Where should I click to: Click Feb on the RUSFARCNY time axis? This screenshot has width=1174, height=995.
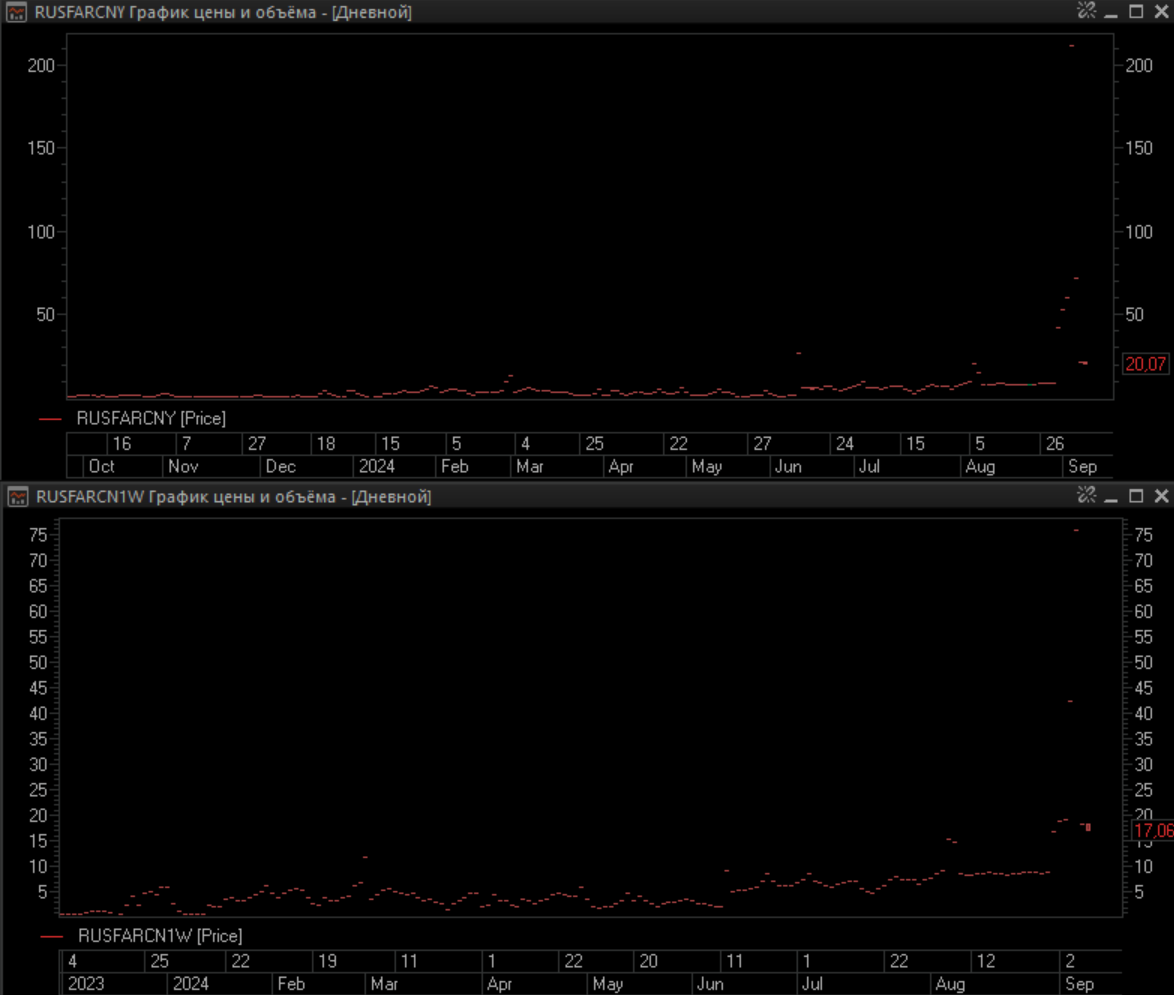[x=454, y=466]
